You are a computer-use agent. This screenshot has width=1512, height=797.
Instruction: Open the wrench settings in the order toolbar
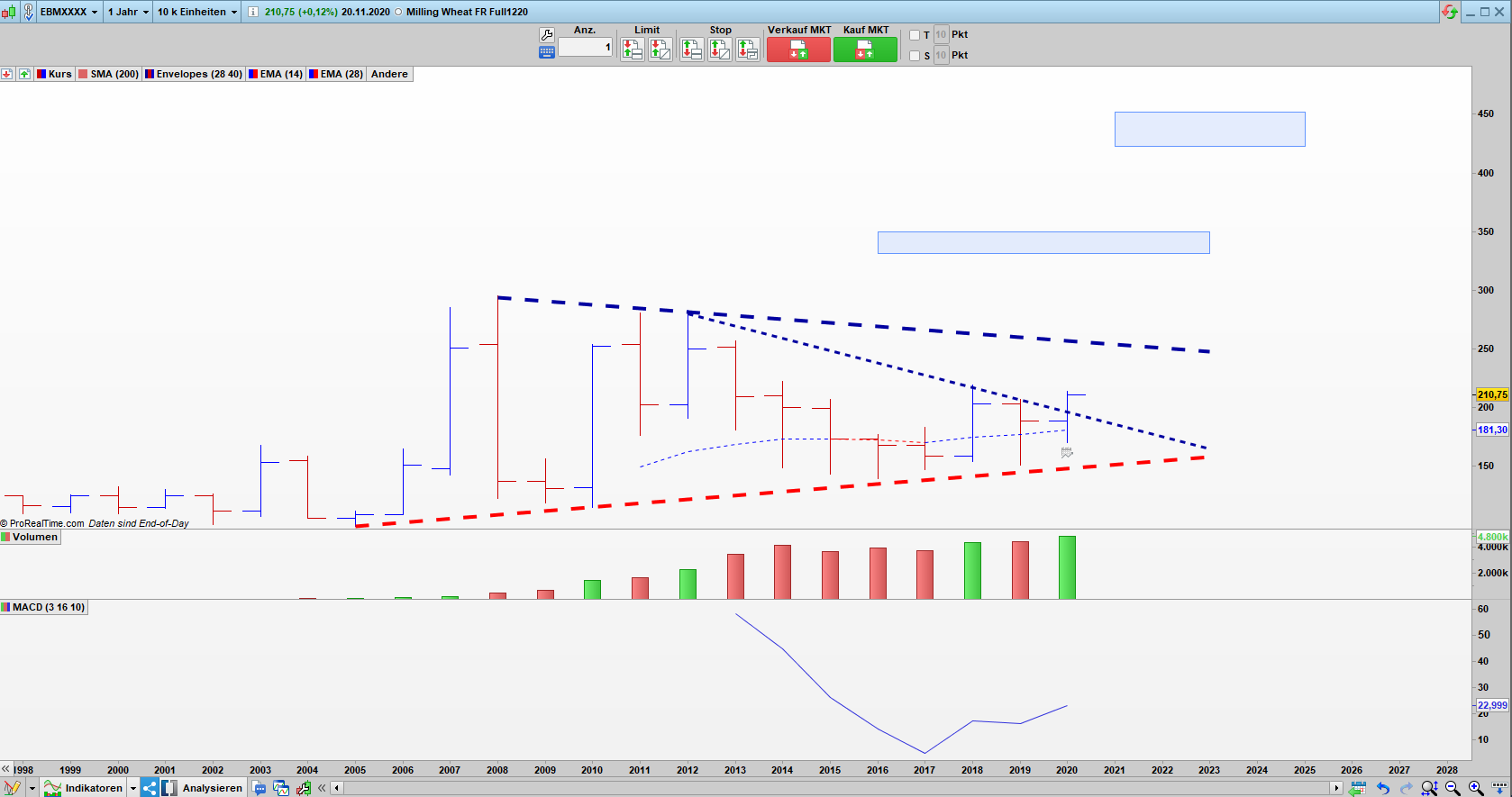tap(546, 34)
